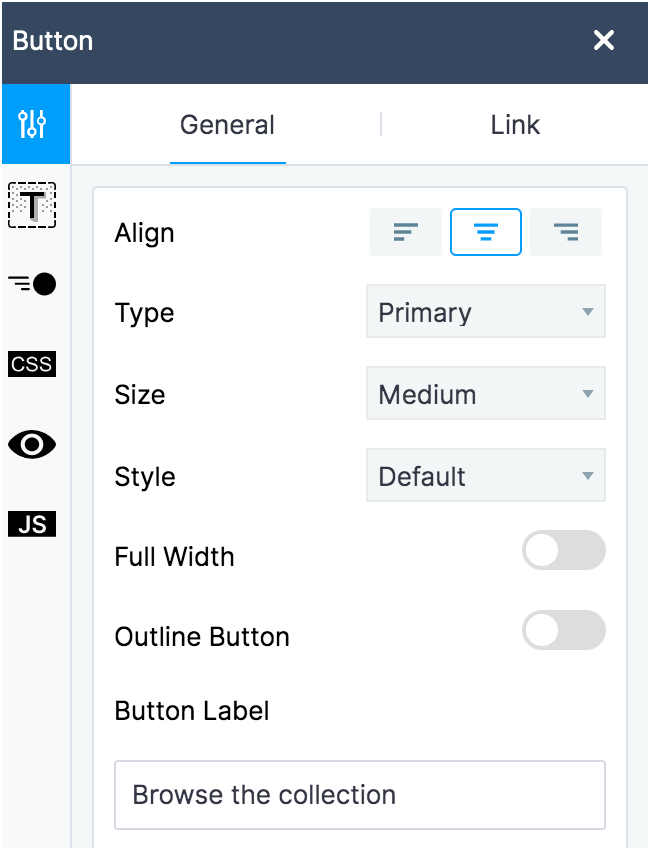Open the general settings sliders icon
The height and width of the screenshot is (850, 650).
click(x=33, y=125)
